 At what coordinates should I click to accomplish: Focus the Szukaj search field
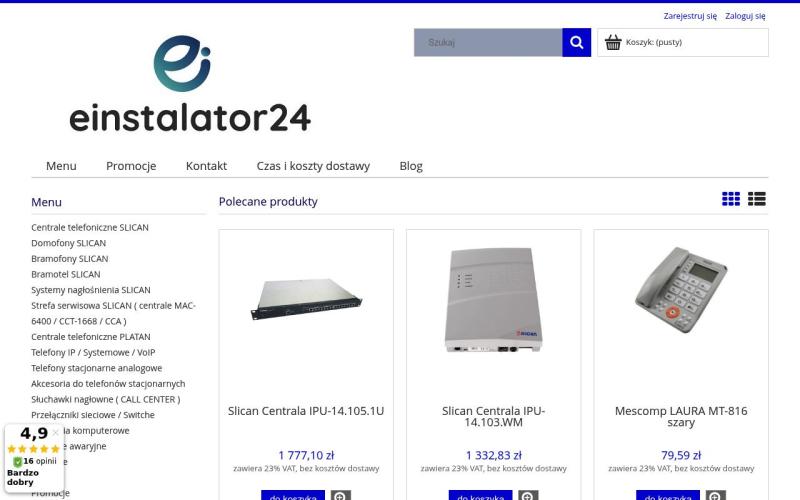(488, 42)
